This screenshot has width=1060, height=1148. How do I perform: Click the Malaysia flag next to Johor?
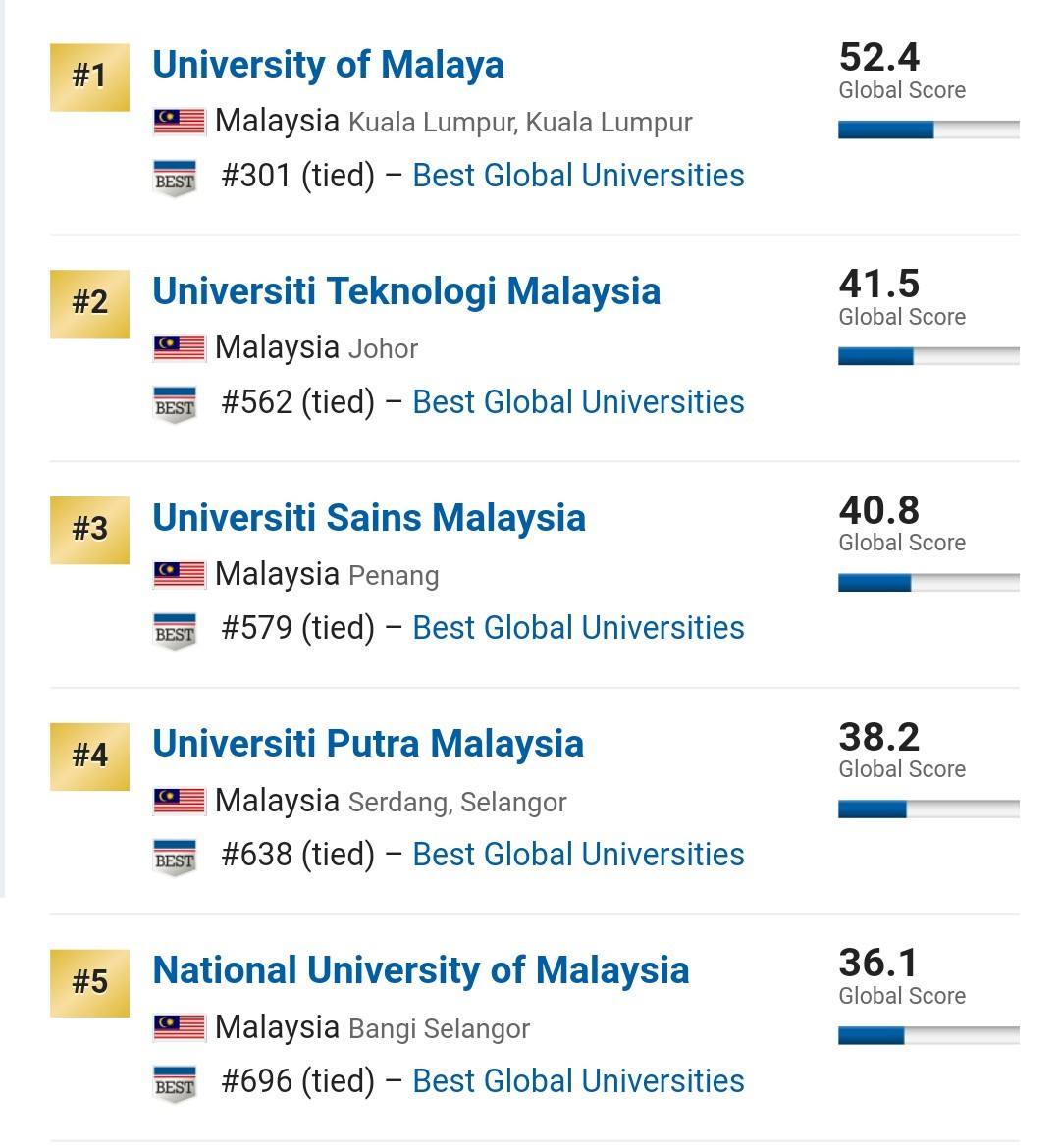[x=180, y=348]
